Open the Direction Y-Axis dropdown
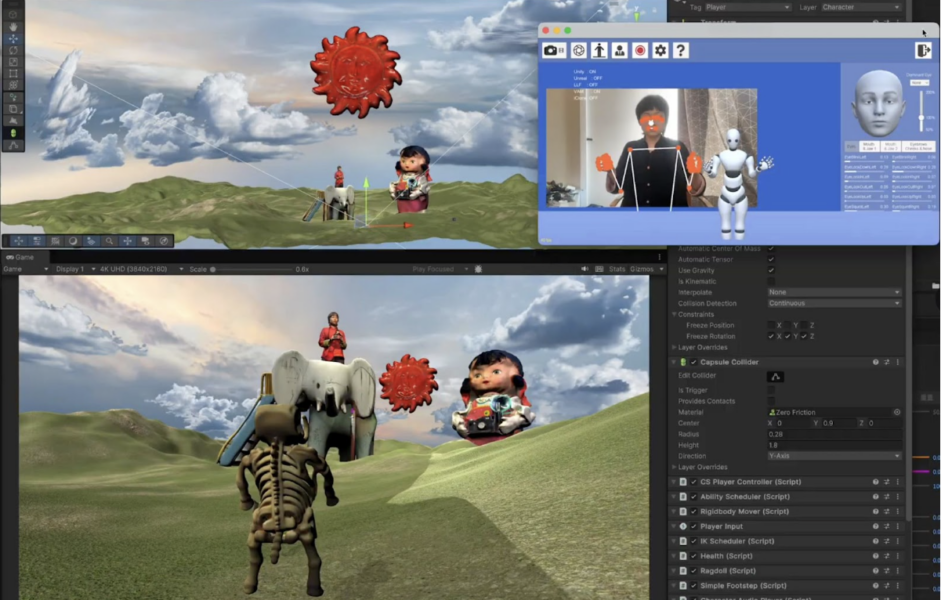941x600 pixels. pyautogui.click(x=833, y=456)
